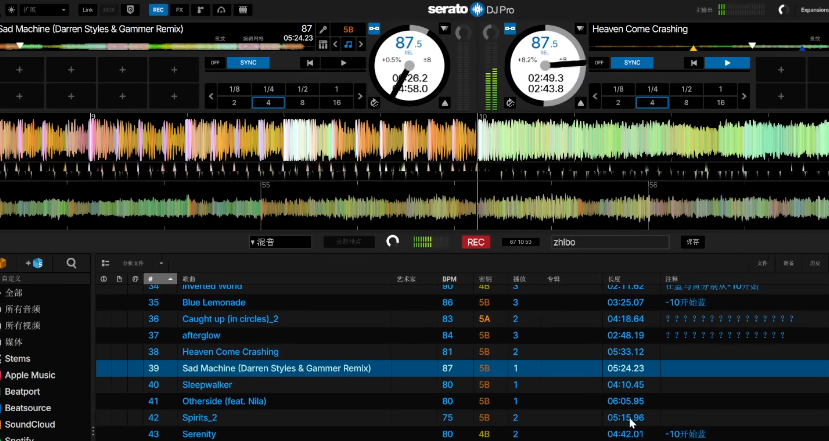
Task: Click the left deck edit grid pencil icon
Action: tap(323, 30)
